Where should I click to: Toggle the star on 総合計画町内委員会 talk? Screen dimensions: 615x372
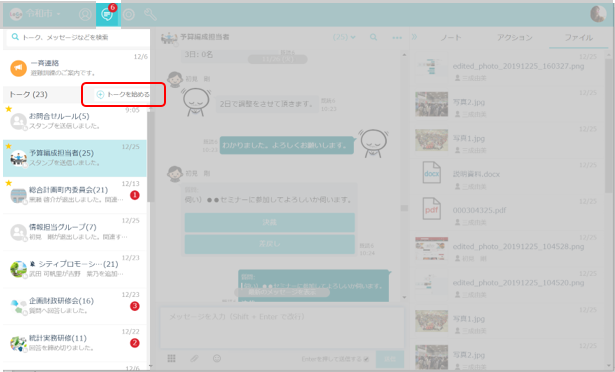pyautogui.click(x=9, y=183)
